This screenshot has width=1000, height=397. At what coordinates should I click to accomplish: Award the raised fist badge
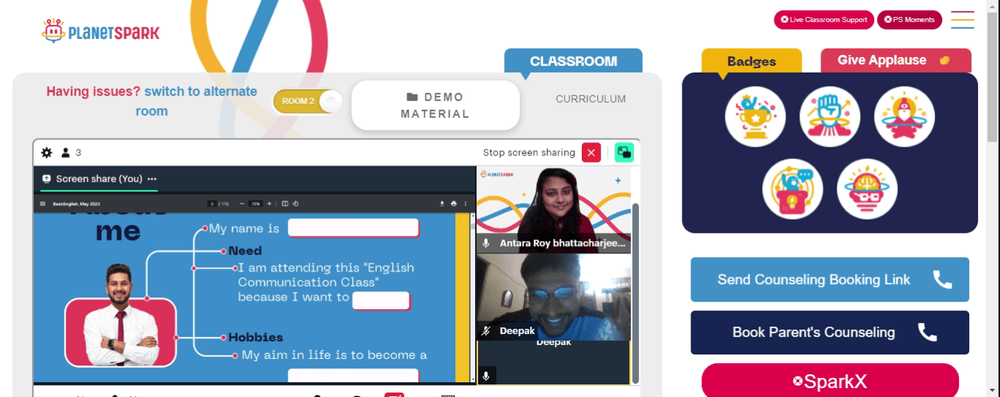pyautogui.click(x=830, y=117)
